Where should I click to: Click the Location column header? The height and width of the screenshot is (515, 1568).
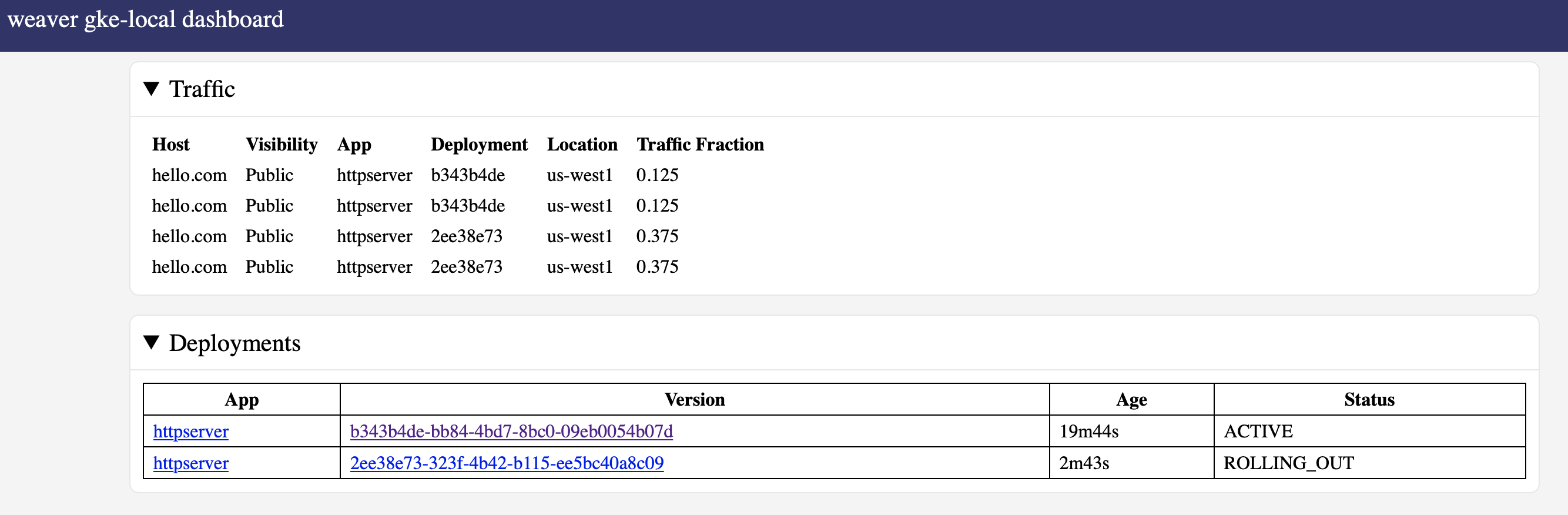(x=582, y=144)
